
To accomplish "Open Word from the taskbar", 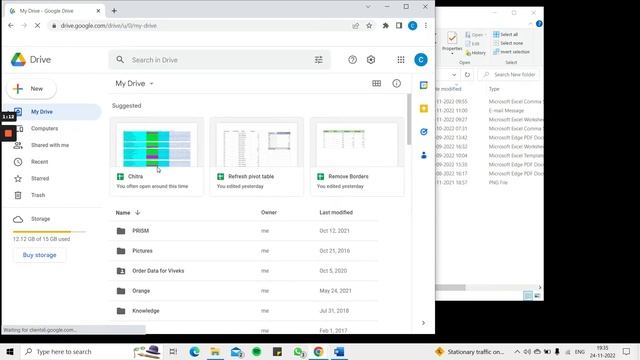I will click(x=339, y=352).
